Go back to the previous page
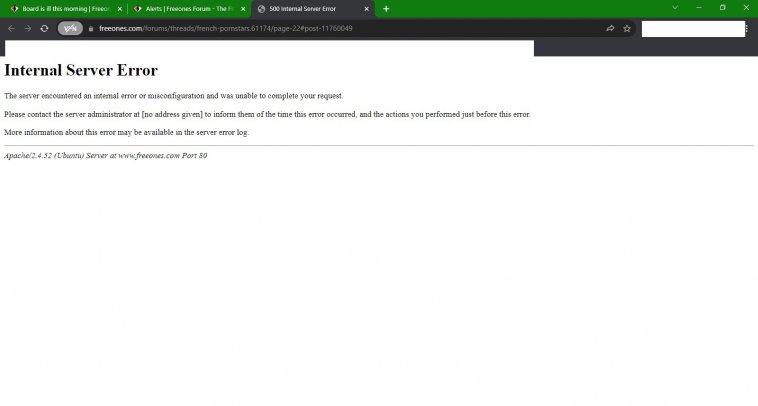The image size is (758, 406). point(11,28)
